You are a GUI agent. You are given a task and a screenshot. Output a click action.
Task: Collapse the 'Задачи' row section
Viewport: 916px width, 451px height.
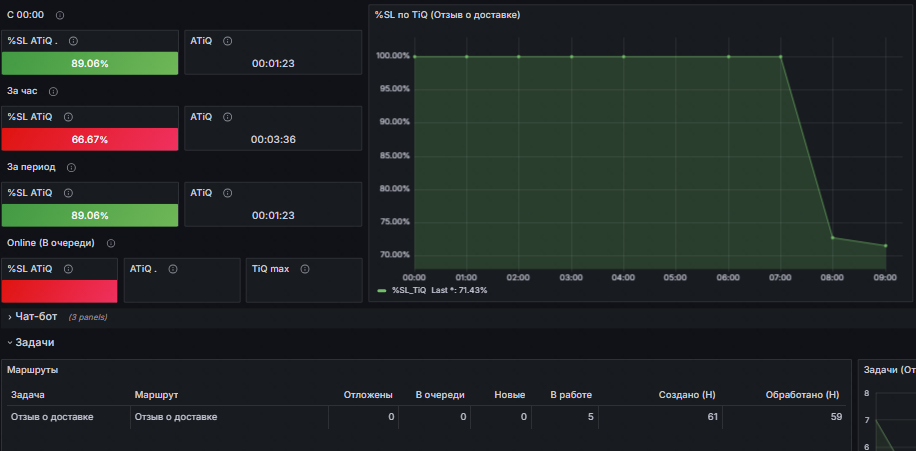coord(31,342)
